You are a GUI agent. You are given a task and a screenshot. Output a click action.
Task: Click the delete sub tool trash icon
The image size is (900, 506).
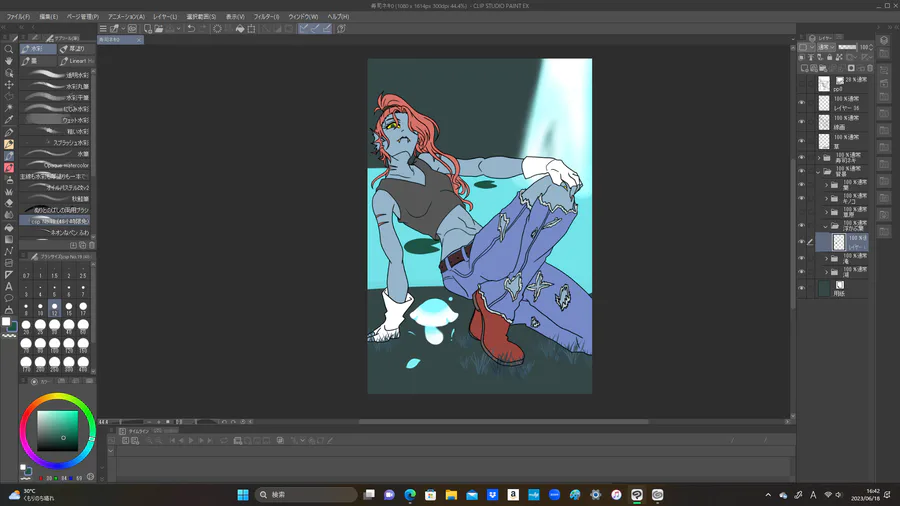tap(92, 245)
